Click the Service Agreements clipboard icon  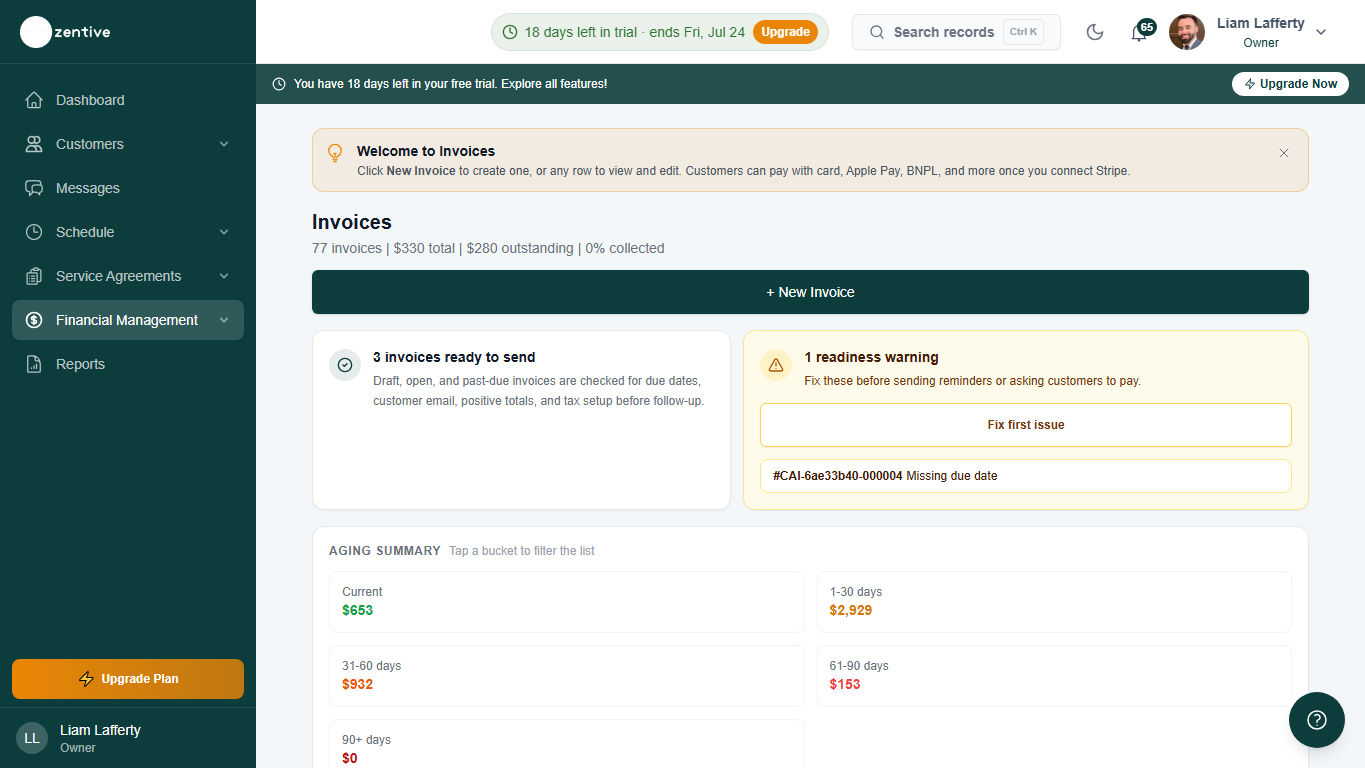click(x=34, y=276)
